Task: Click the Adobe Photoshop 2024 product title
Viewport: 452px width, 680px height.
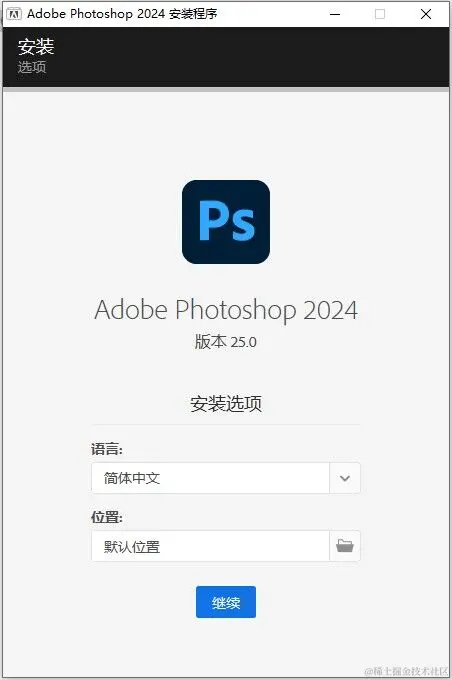Action: point(226,310)
